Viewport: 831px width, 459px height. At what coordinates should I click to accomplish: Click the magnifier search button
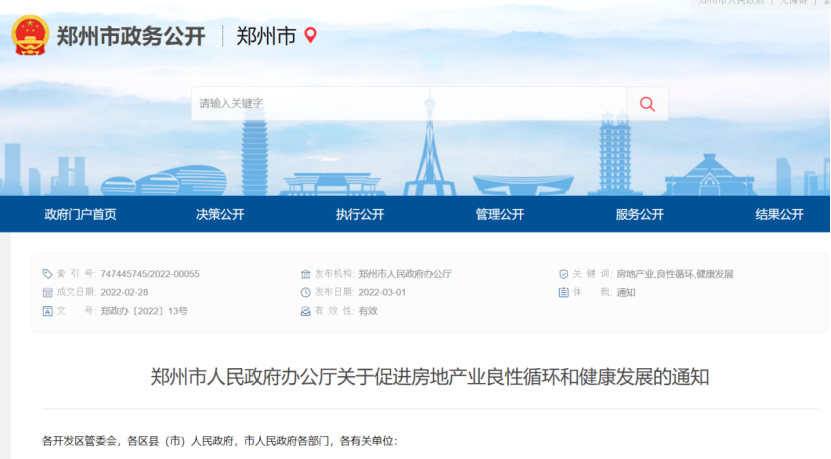coord(647,104)
